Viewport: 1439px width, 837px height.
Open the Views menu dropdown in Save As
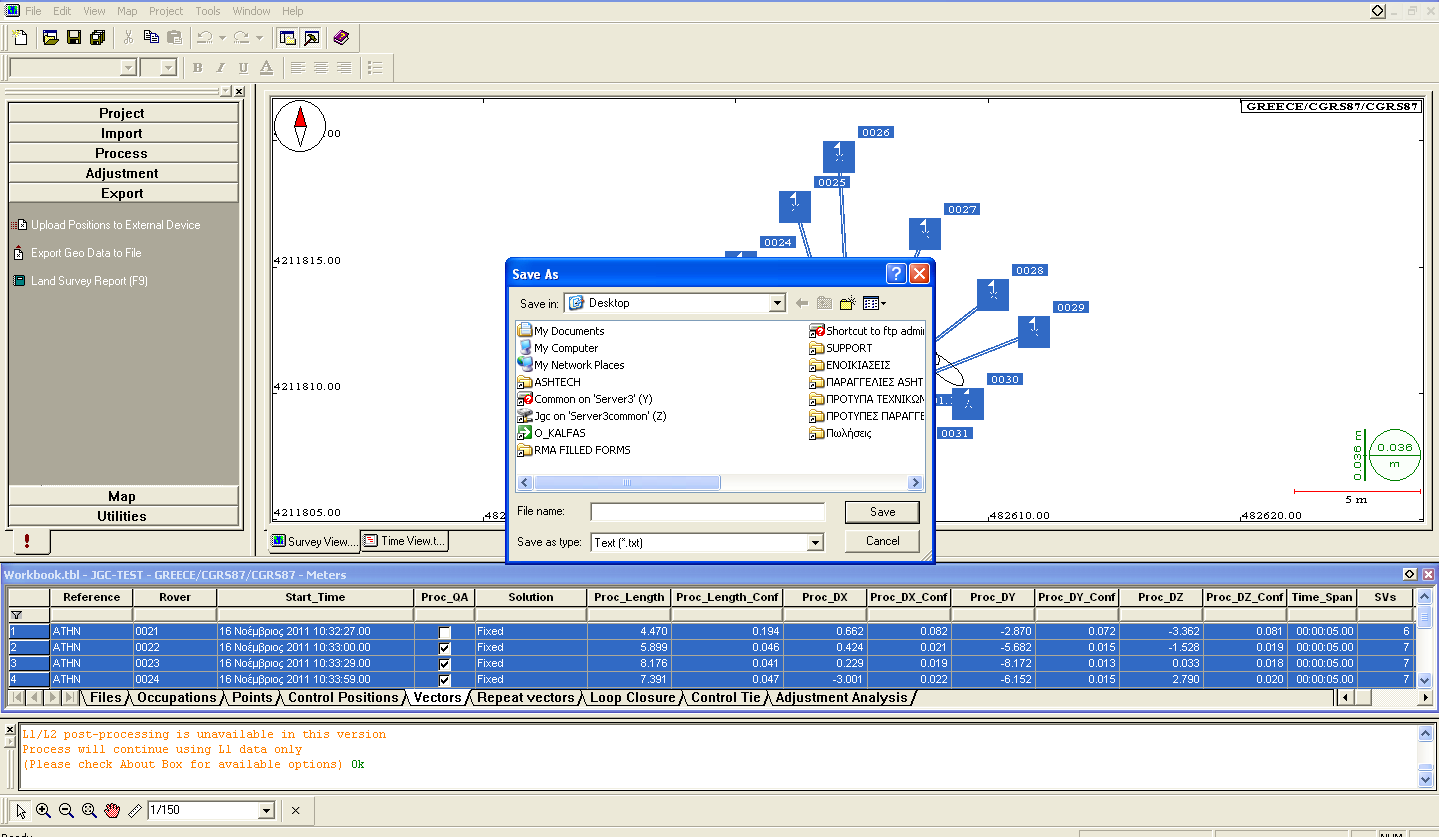pos(875,303)
